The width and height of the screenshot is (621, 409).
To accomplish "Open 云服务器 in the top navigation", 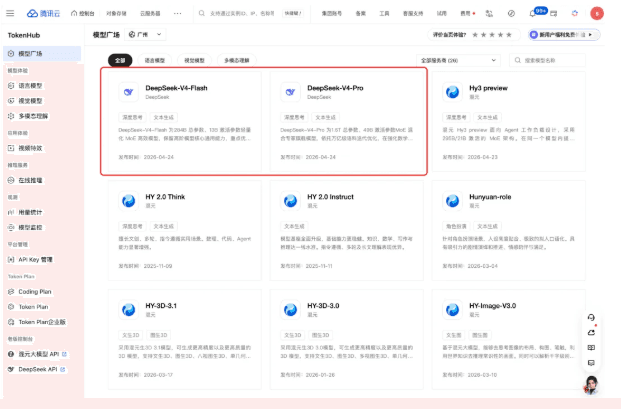I will click(150, 13).
